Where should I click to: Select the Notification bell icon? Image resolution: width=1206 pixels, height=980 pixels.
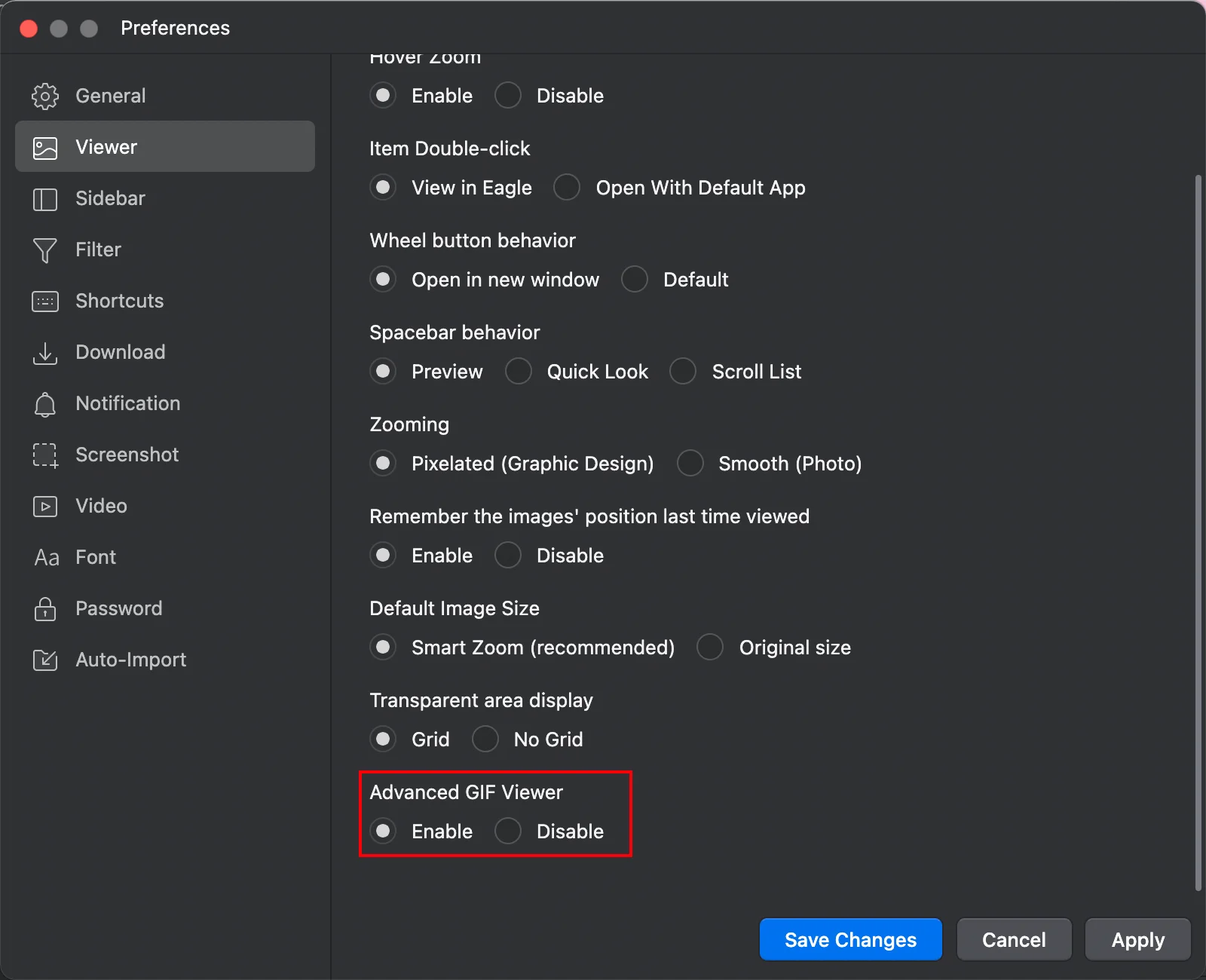[45, 404]
